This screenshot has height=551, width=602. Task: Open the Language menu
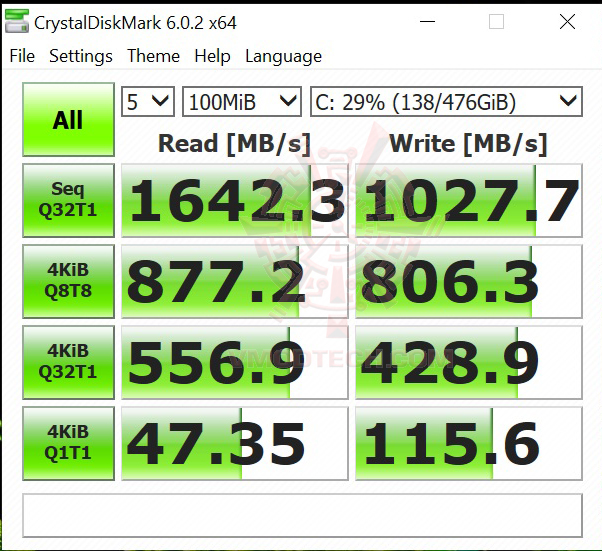[283, 56]
